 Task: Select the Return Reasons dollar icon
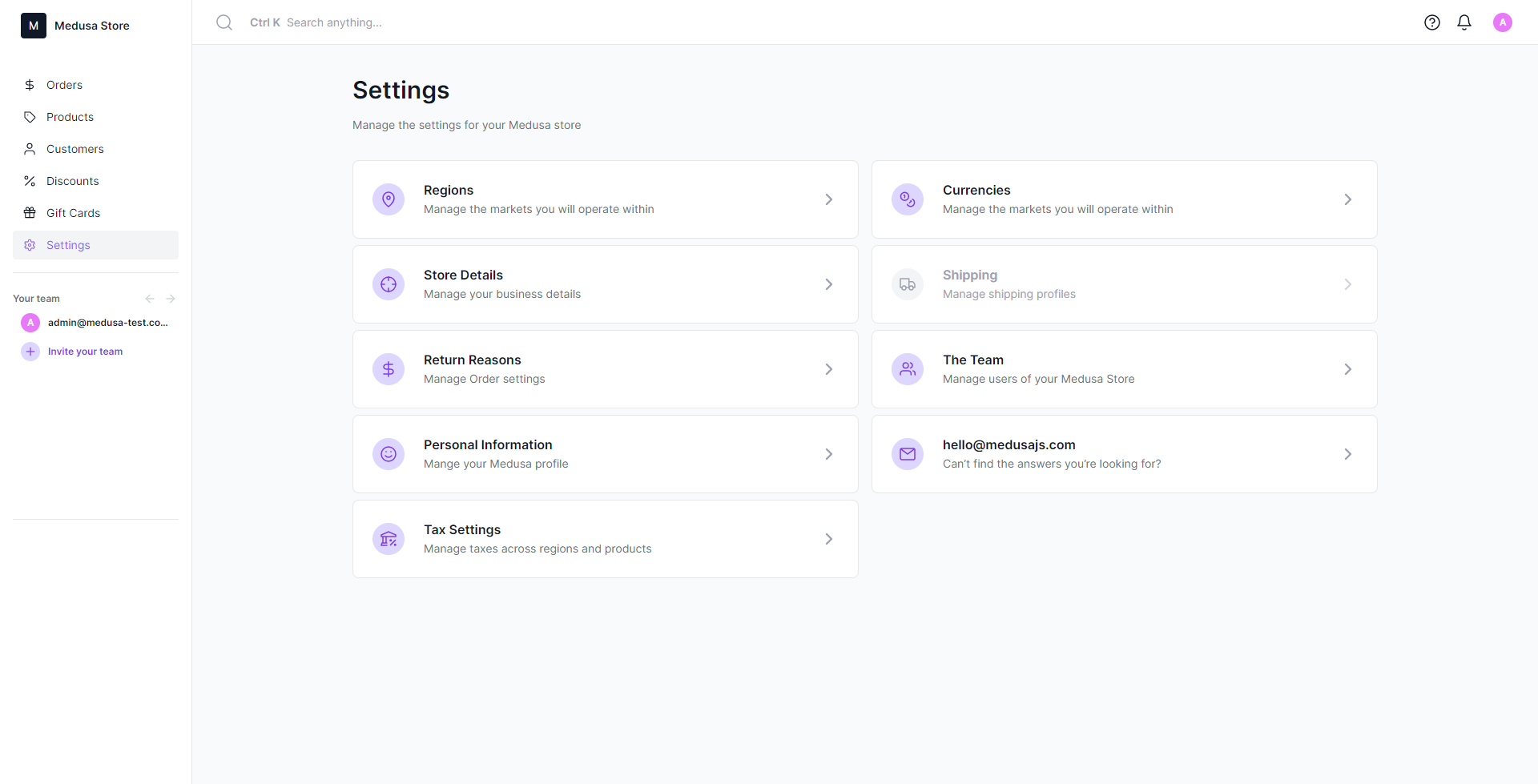[x=389, y=368]
